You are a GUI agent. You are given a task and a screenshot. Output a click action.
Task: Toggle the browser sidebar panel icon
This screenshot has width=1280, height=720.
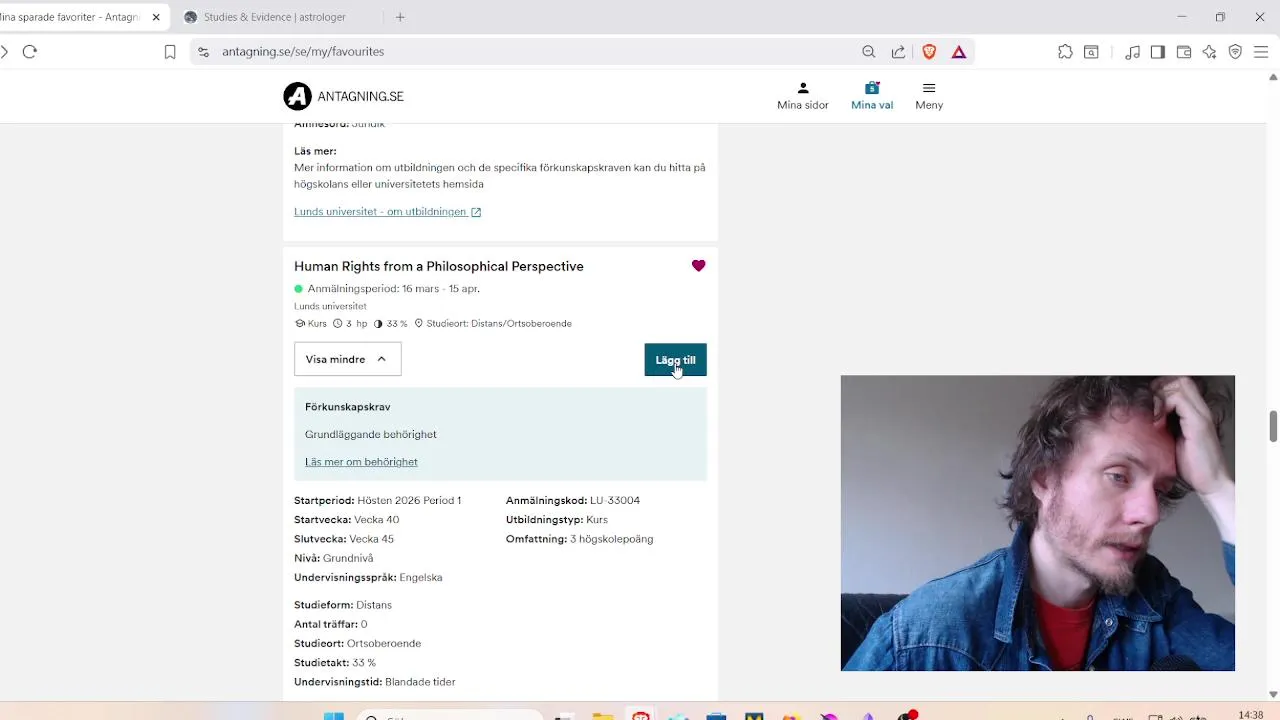(x=1158, y=52)
